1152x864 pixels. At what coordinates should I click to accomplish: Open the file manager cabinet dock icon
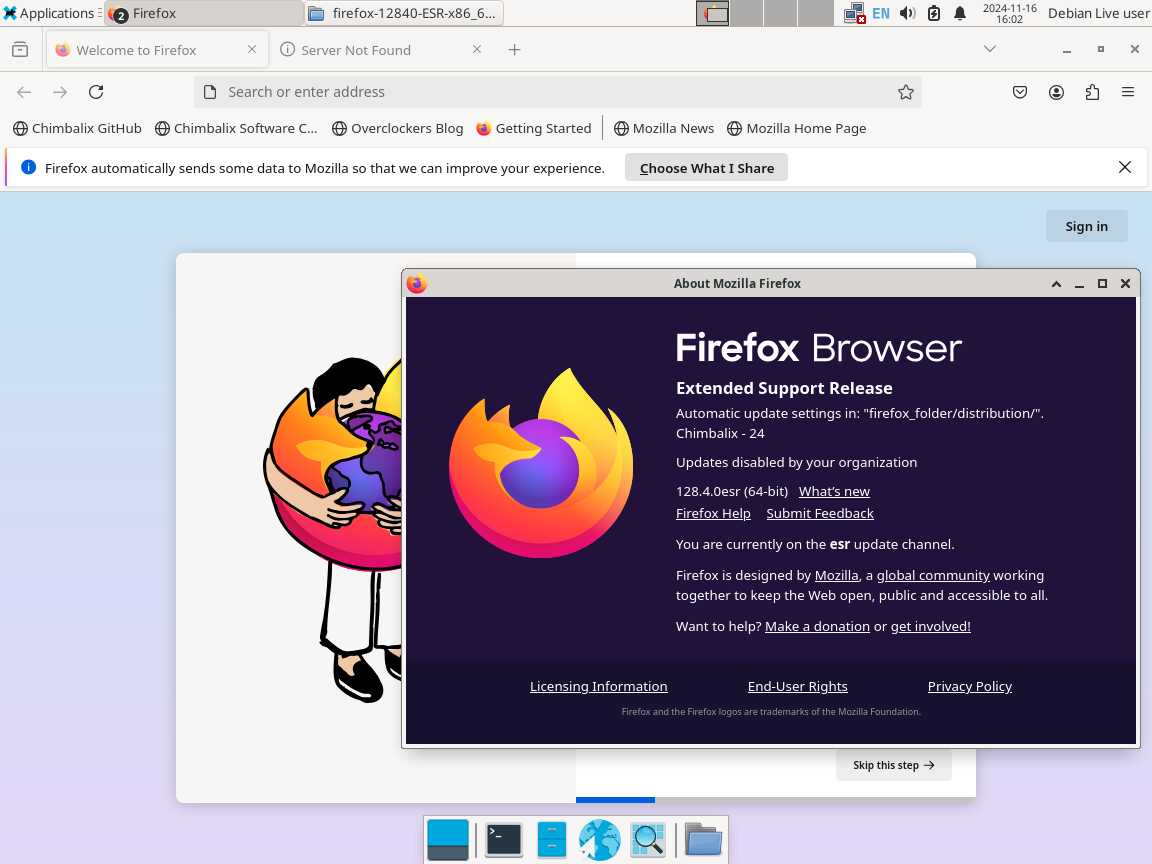[x=552, y=839]
